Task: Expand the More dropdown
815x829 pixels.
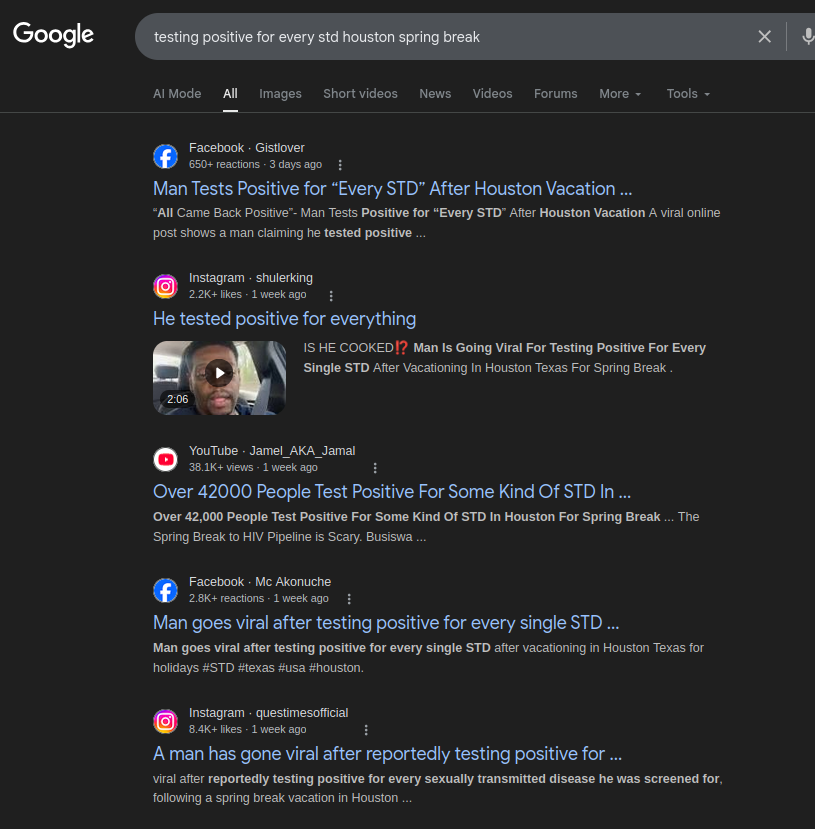Action: [x=620, y=94]
